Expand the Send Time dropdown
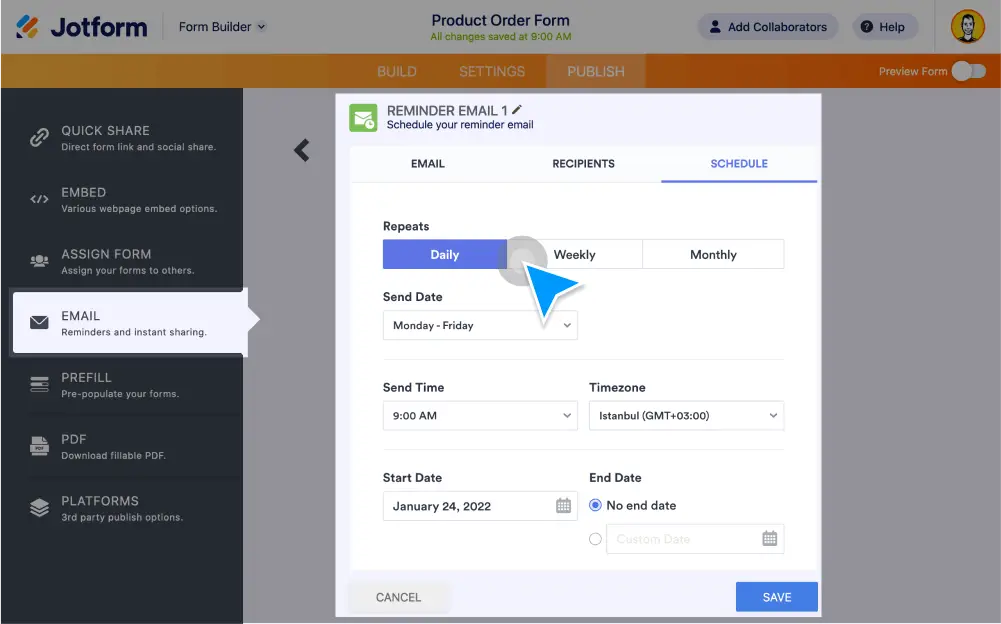 480,415
